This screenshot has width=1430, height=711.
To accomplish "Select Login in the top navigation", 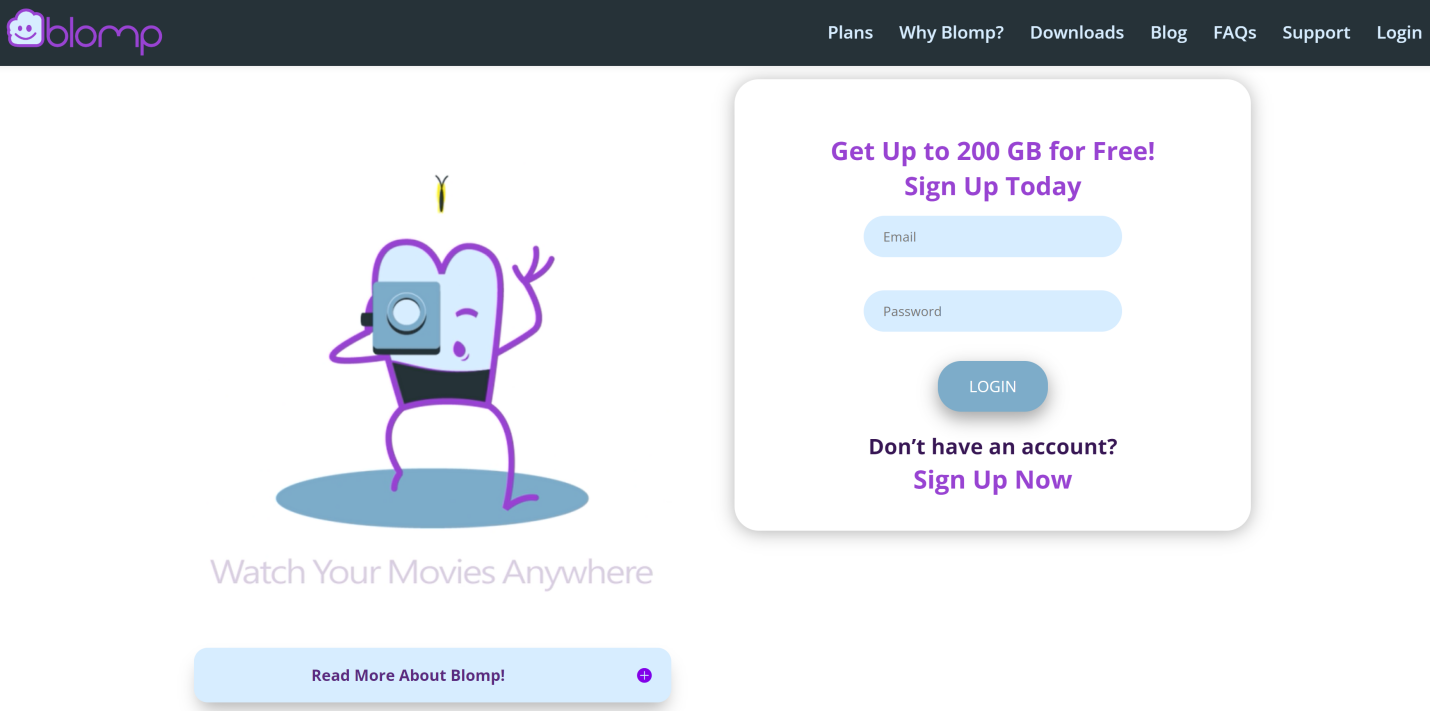I will 1399,32.
